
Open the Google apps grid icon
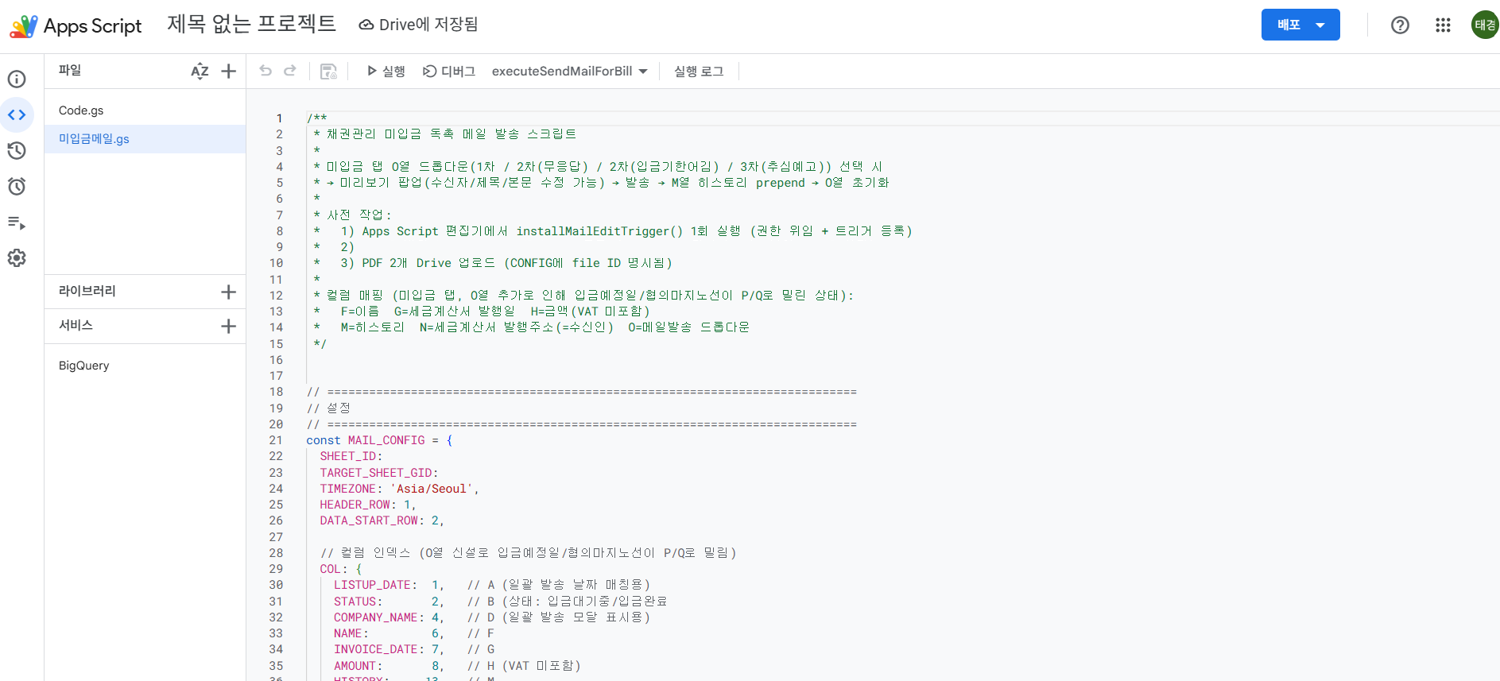click(x=1442, y=25)
